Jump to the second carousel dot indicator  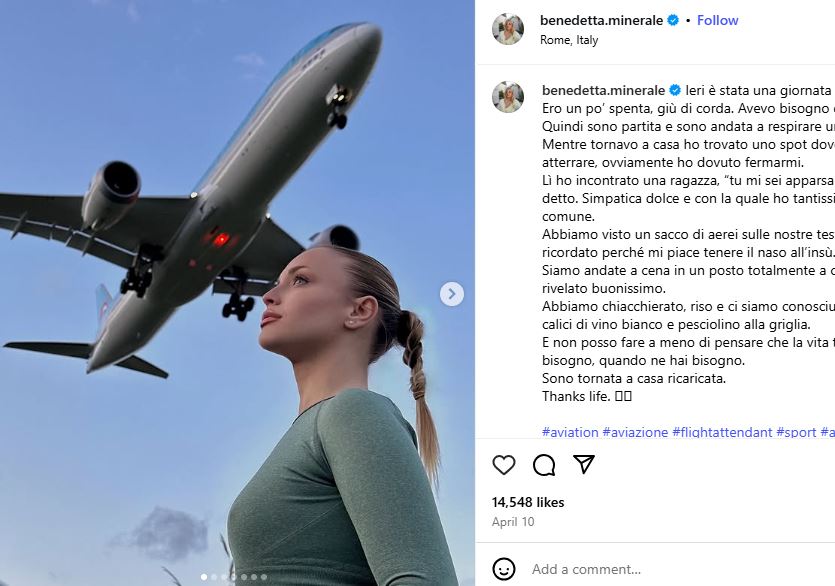214,577
